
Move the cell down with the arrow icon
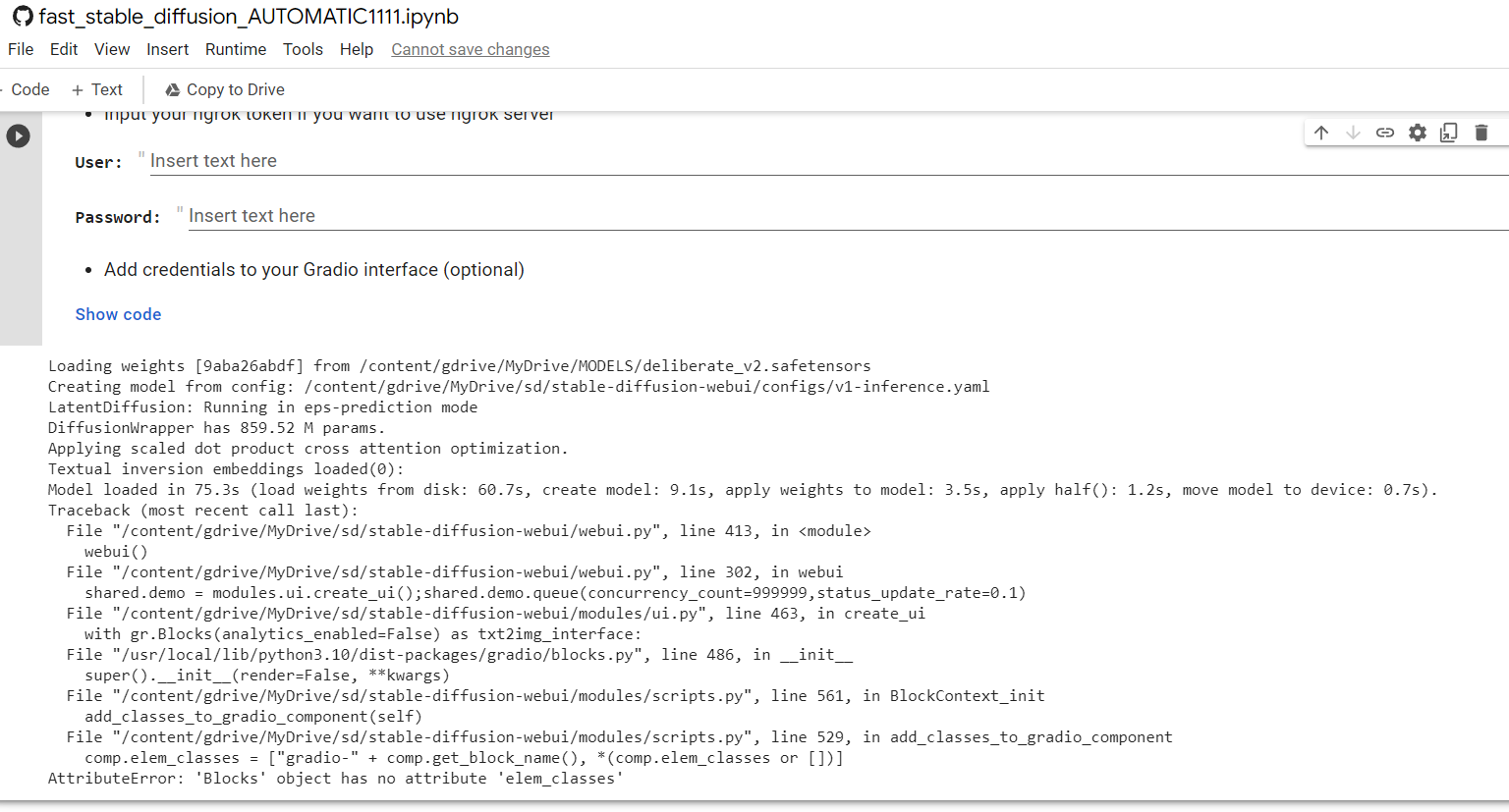point(1353,132)
